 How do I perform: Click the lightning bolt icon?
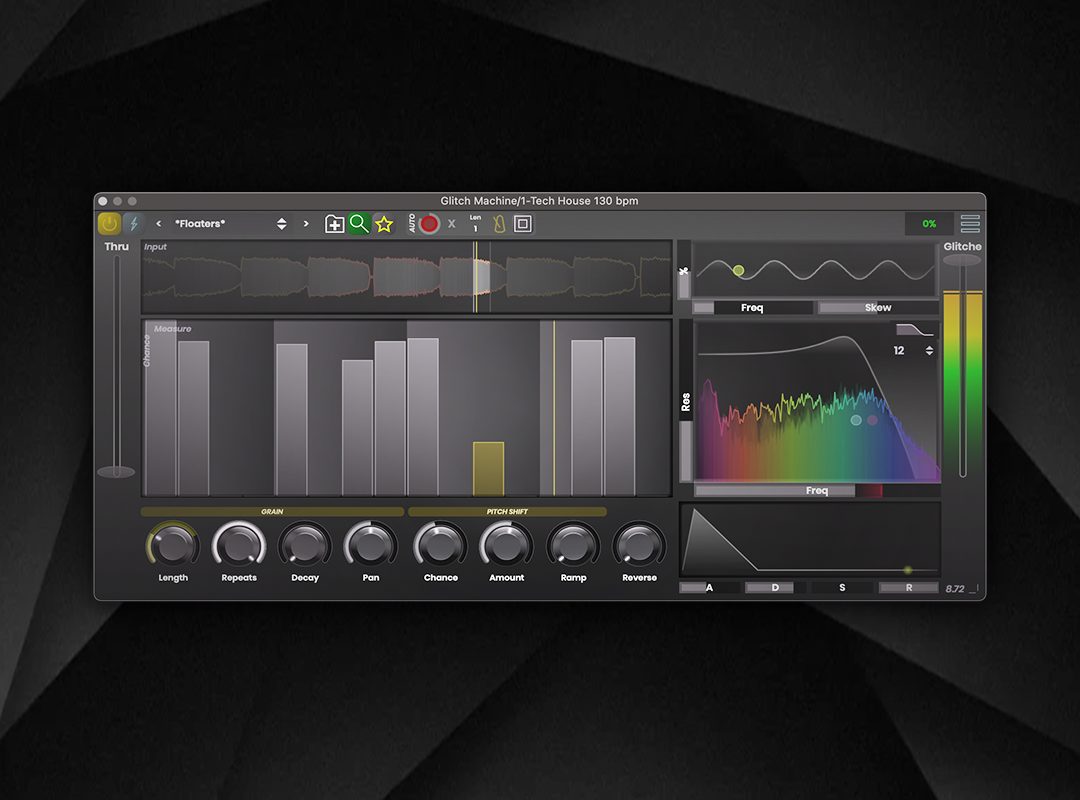point(134,223)
